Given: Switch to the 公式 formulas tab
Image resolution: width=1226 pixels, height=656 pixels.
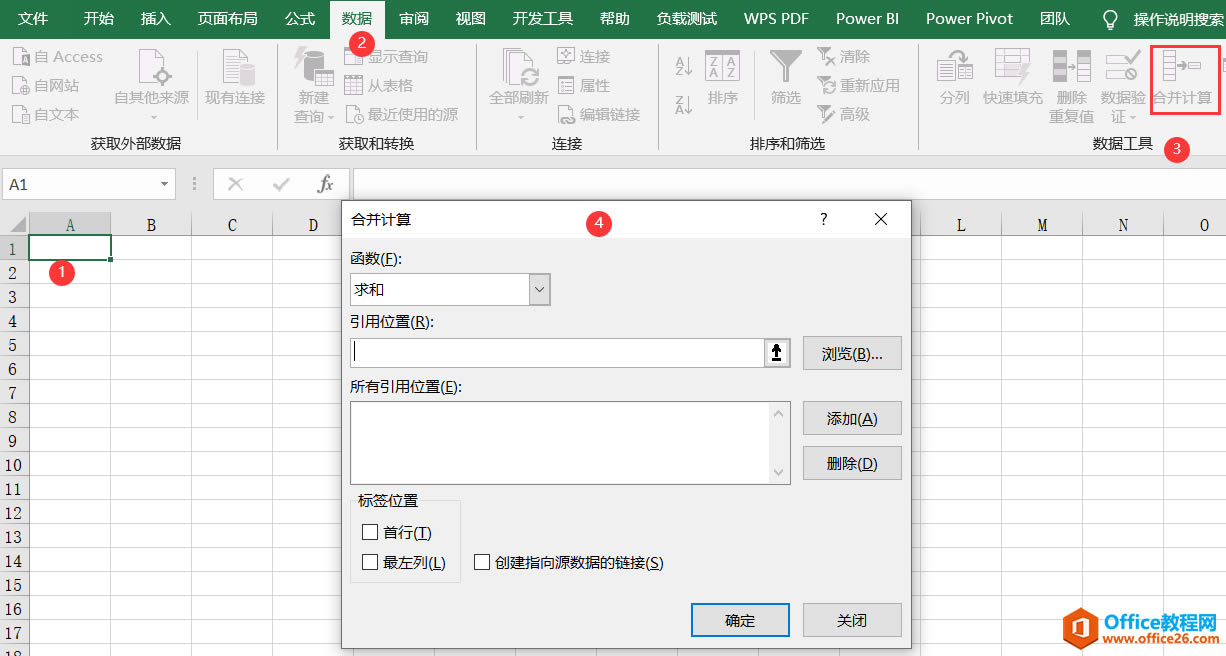Looking at the screenshot, I should point(300,19).
